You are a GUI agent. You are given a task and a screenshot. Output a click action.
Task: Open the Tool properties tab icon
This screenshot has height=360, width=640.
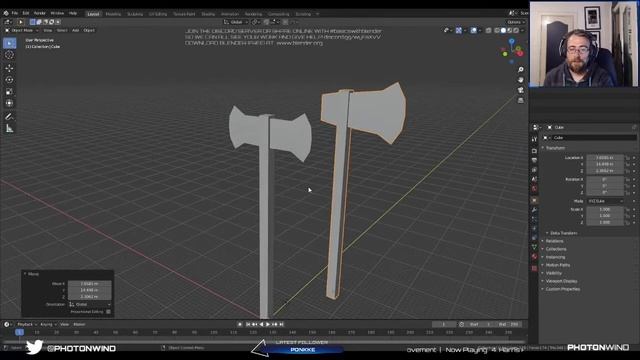(534, 140)
